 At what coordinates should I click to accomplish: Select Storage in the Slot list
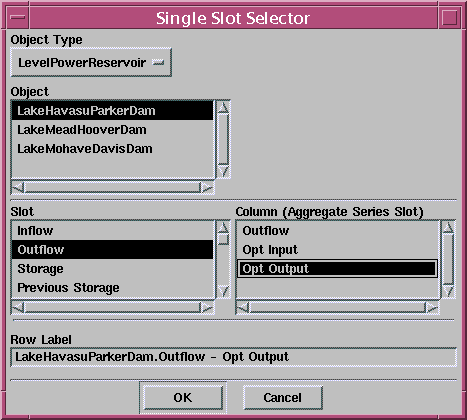pyautogui.click(x=112, y=269)
